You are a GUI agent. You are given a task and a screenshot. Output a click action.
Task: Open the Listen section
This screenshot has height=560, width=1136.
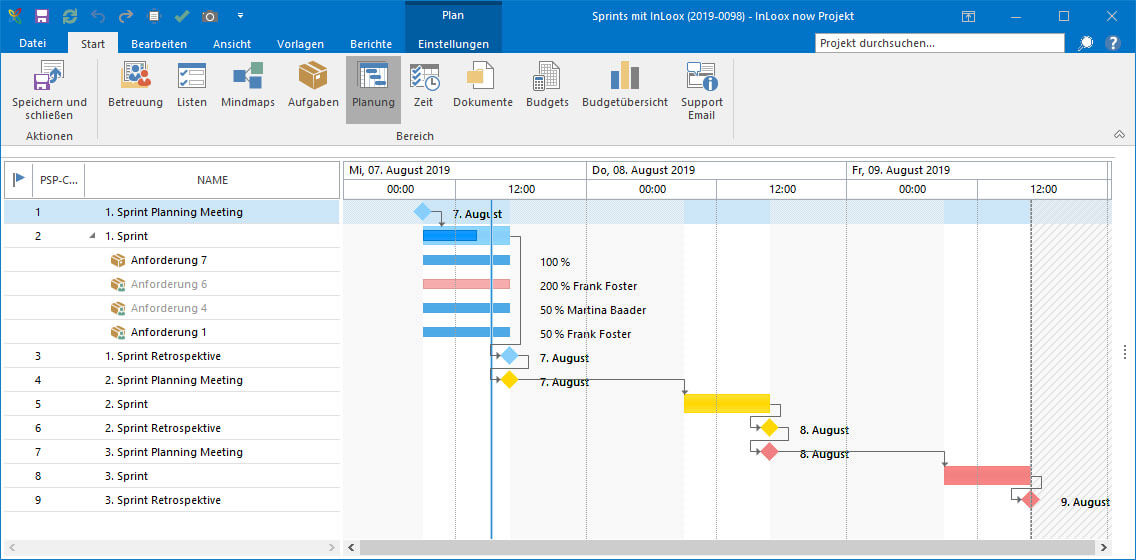191,85
